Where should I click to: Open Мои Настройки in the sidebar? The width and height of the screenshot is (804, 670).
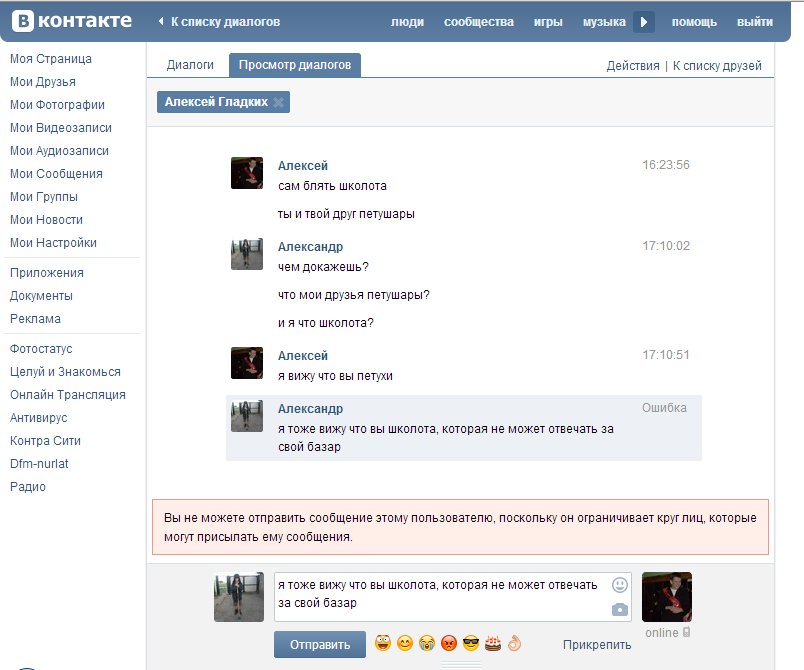click(53, 243)
